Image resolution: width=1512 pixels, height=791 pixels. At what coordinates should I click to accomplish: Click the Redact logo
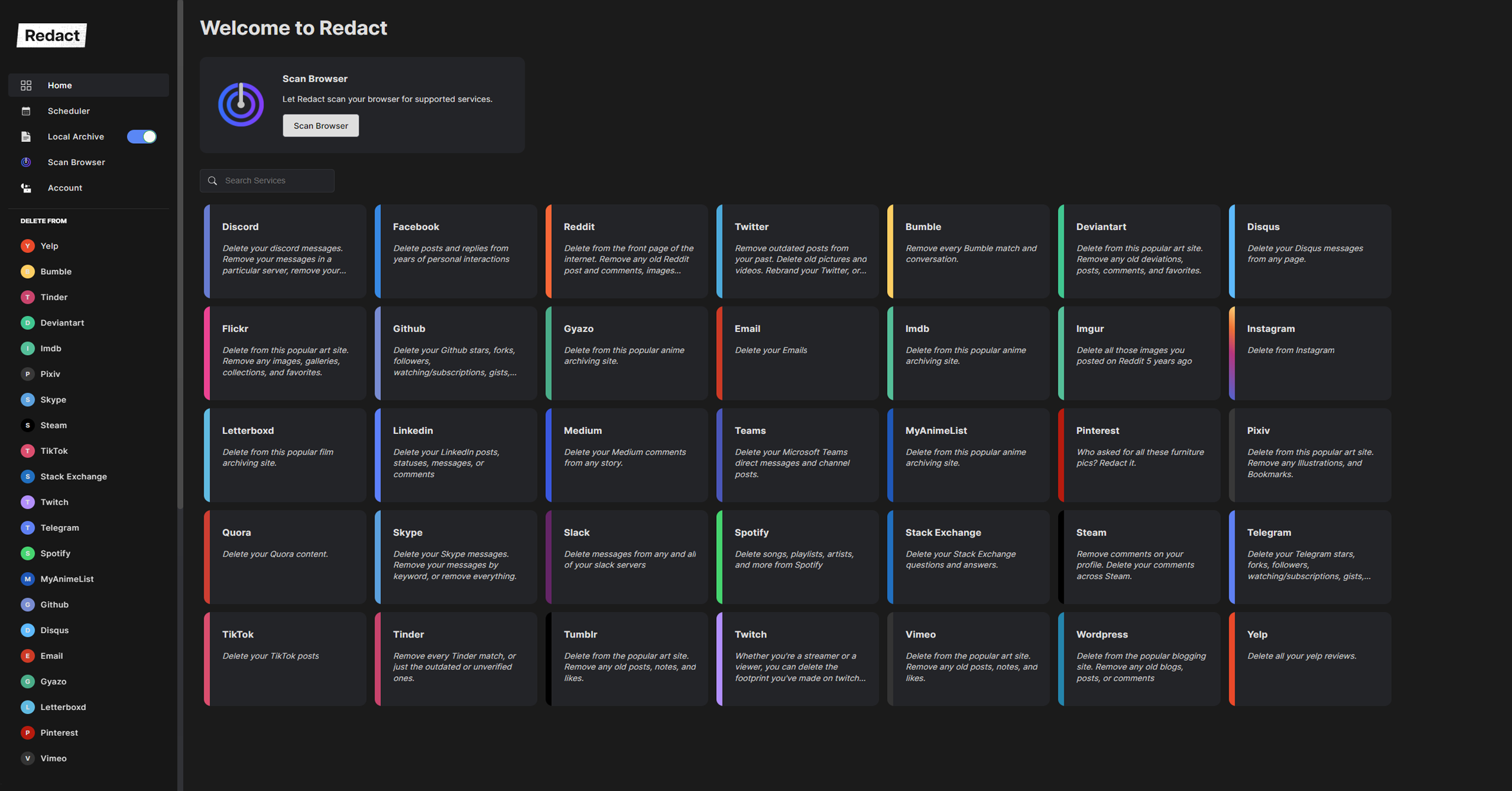point(52,35)
